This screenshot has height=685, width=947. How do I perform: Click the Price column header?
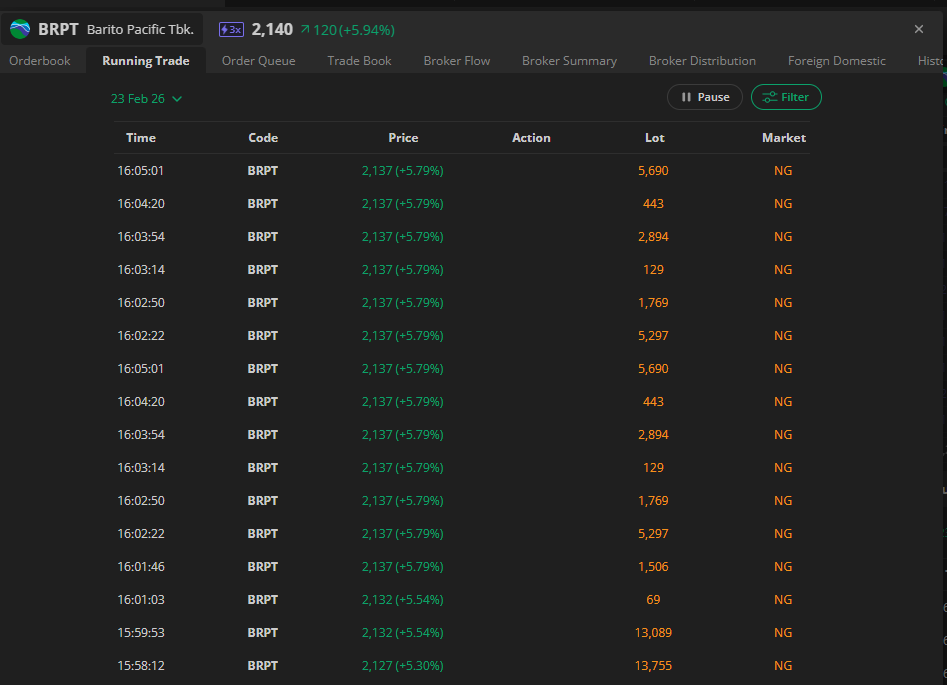coord(403,138)
